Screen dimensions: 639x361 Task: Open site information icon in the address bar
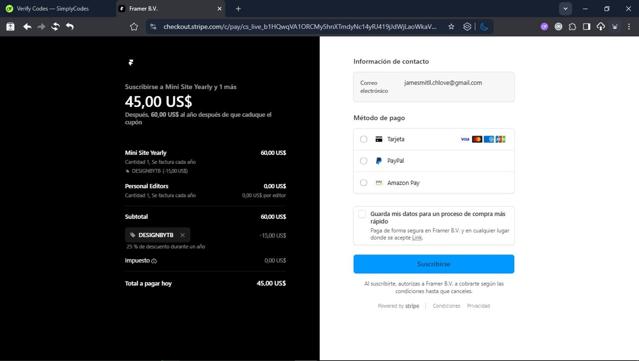click(x=153, y=26)
